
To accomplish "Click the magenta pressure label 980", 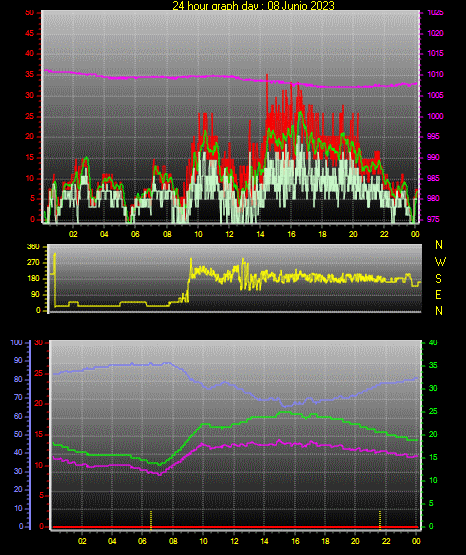I will [433, 198].
